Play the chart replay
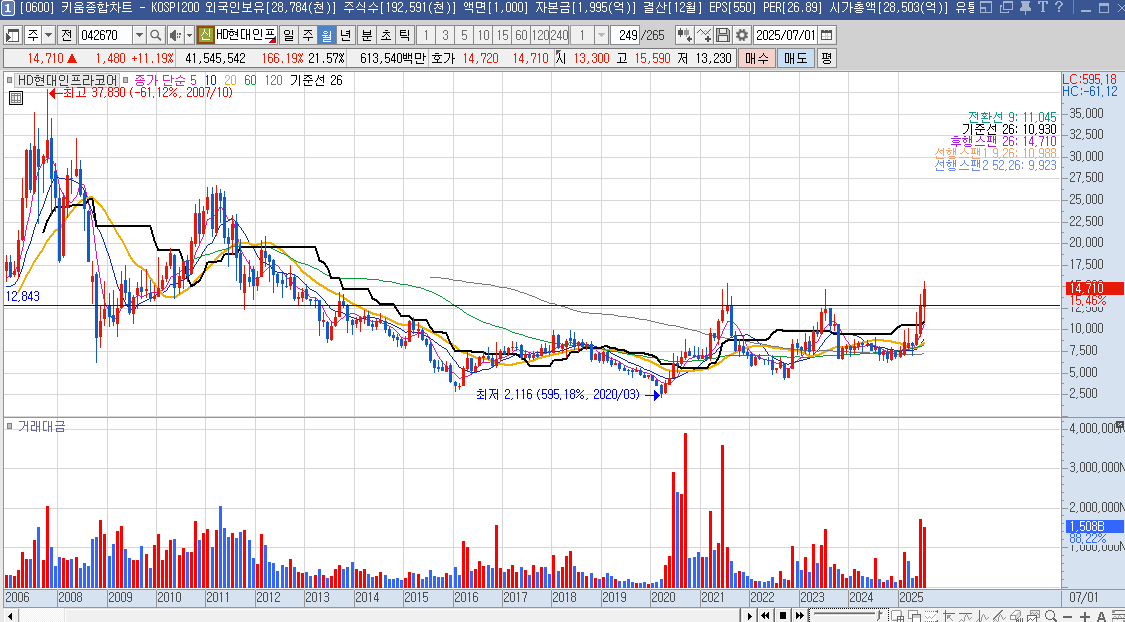The width and height of the screenshot is (1125, 622). [749, 616]
